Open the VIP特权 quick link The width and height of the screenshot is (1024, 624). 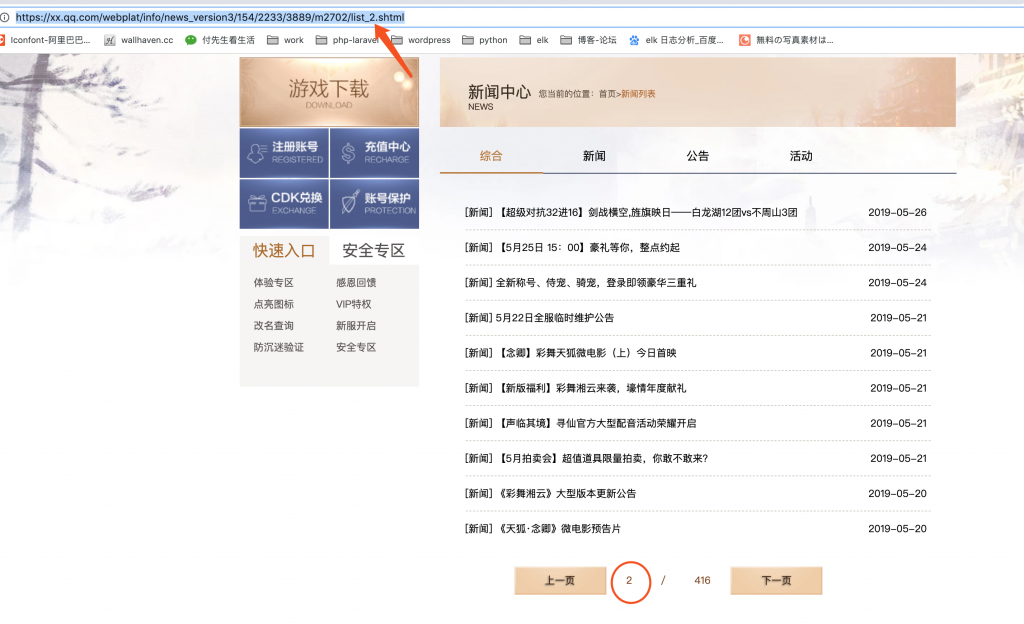353,304
